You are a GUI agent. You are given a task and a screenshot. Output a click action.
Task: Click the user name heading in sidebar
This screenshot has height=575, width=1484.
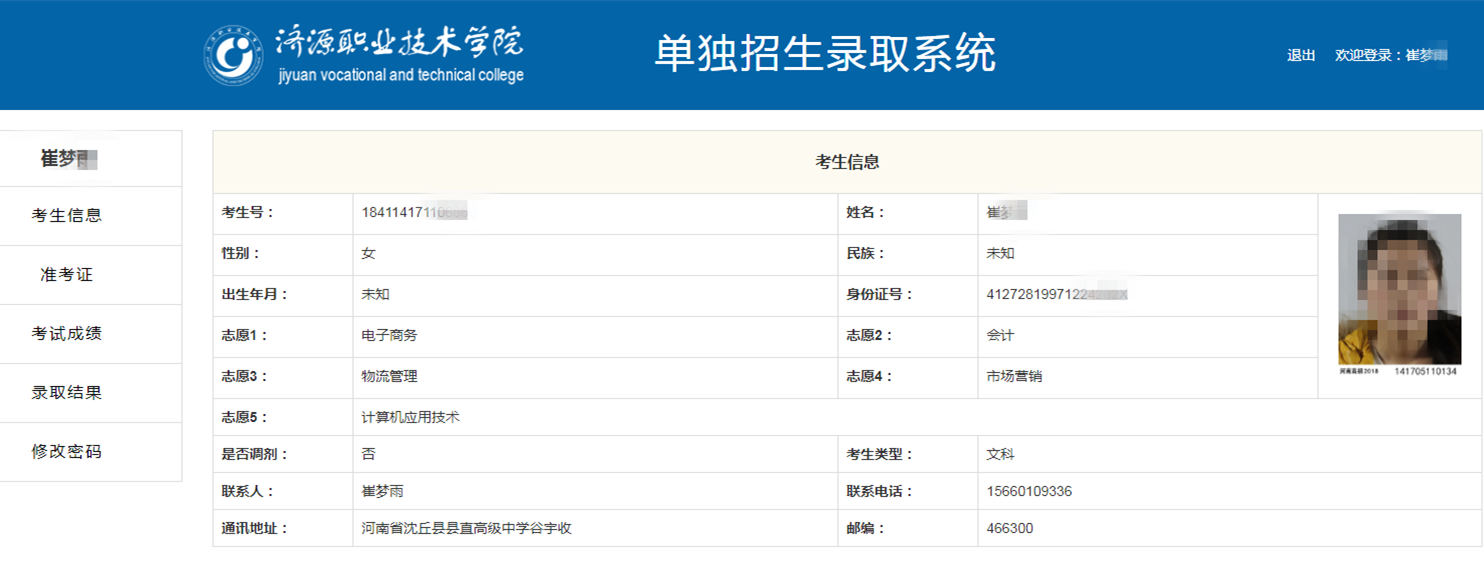69,159
